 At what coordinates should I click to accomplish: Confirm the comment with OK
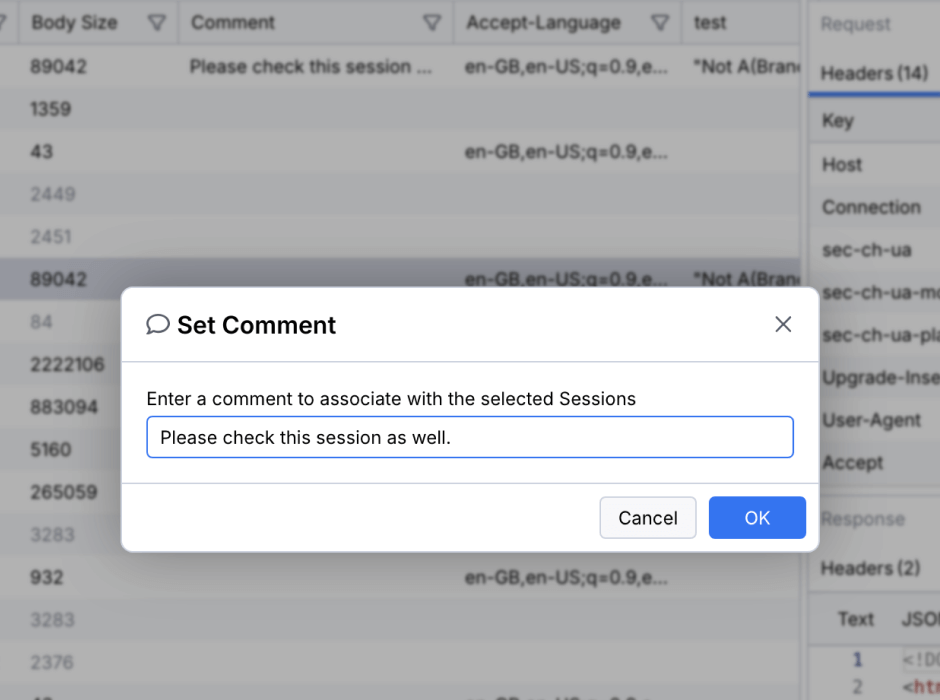click(x=757, y=517)
